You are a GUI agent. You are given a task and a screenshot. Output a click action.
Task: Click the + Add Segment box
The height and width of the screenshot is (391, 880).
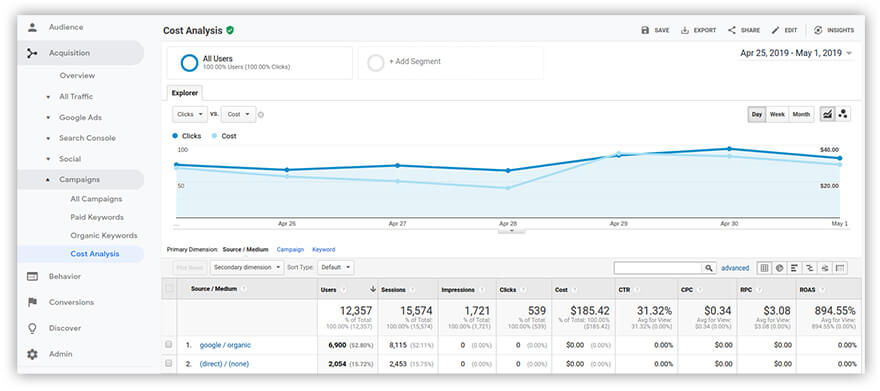point(451,62)
